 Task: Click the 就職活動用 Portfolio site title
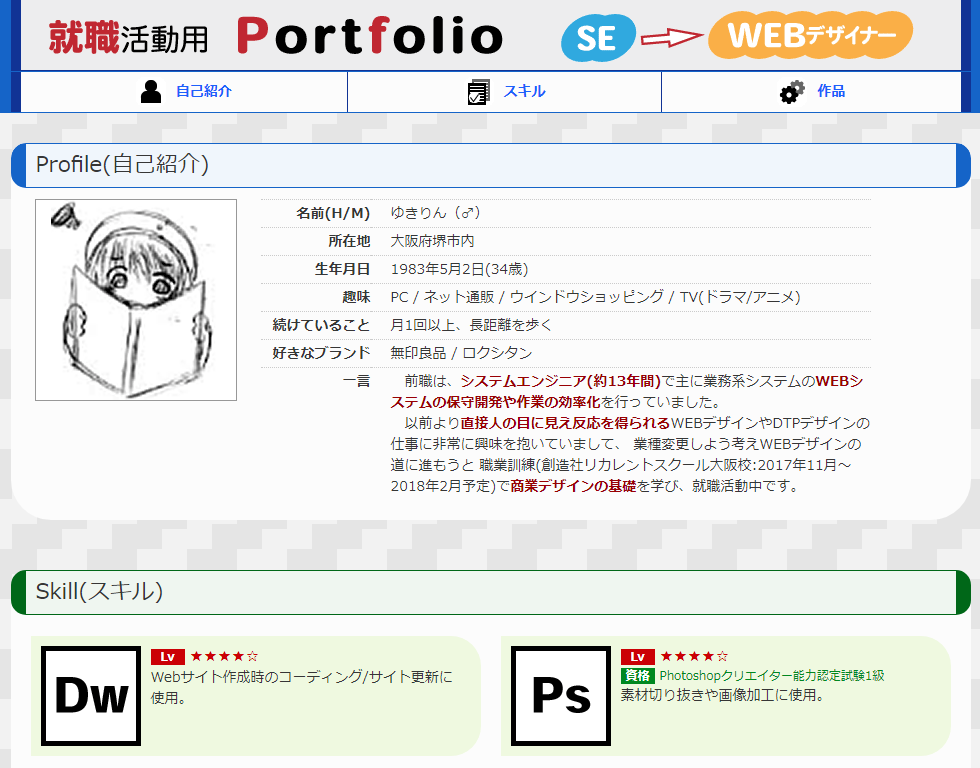275,37
